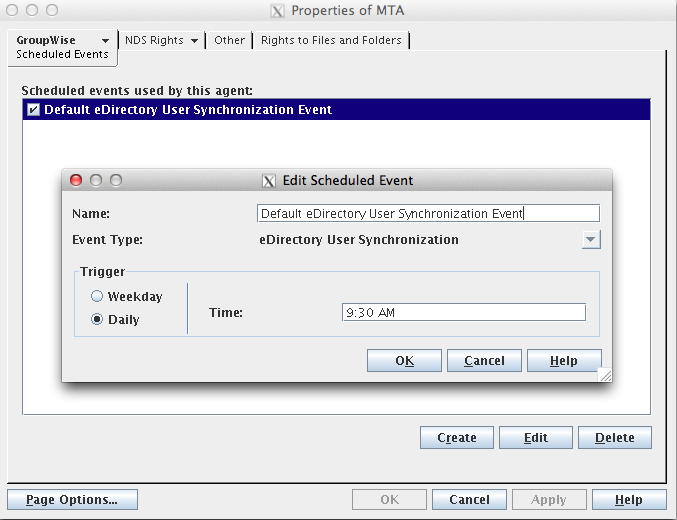Expand the NDS Rights tab dropdown arrow
Image resolution: width=677 pixels, height=520 pixels.
pos(194,41)
